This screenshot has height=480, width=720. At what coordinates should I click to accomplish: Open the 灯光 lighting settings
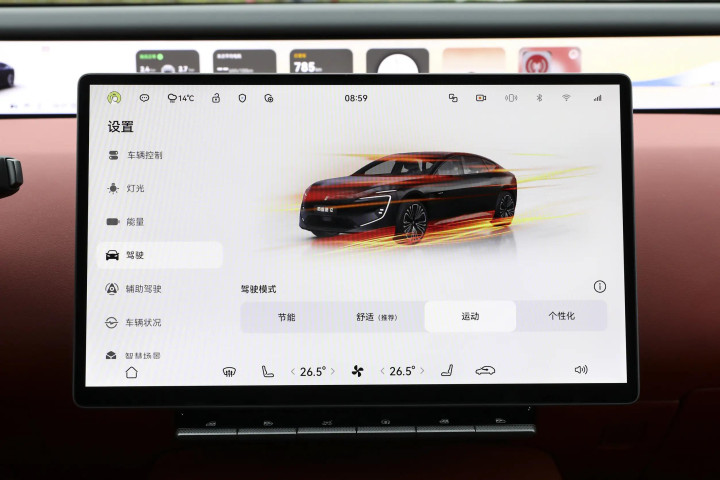point(160,188)
